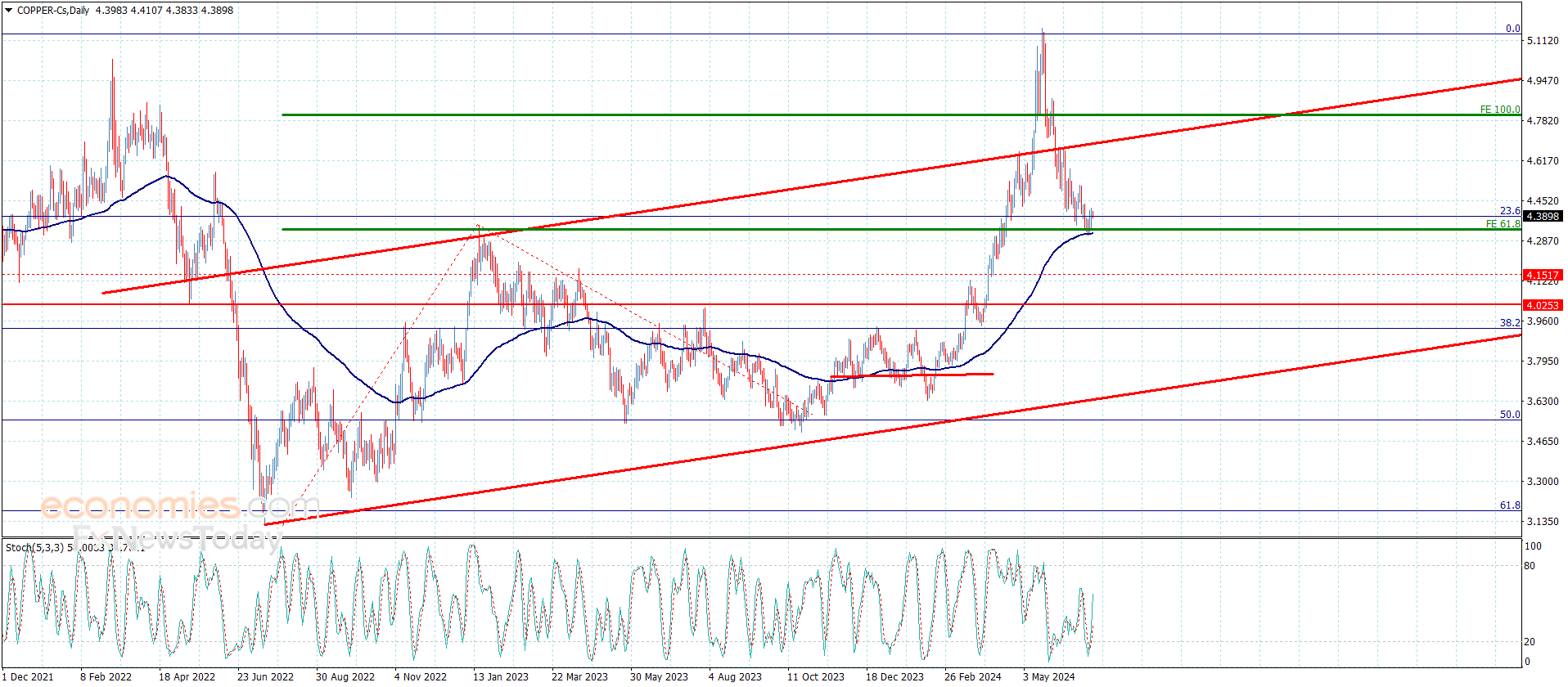Click the 50.0 Fibonacci level label
Image resolution: width=1568 pixels, height=687 pixels.
1510,415
